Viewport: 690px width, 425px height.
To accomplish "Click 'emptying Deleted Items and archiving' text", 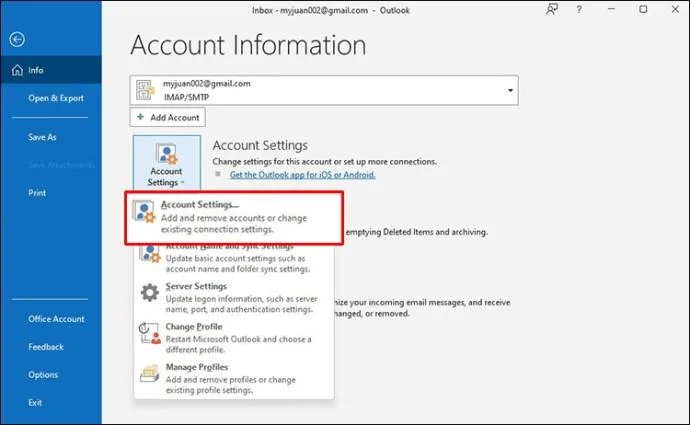I will tap(416, 232).
